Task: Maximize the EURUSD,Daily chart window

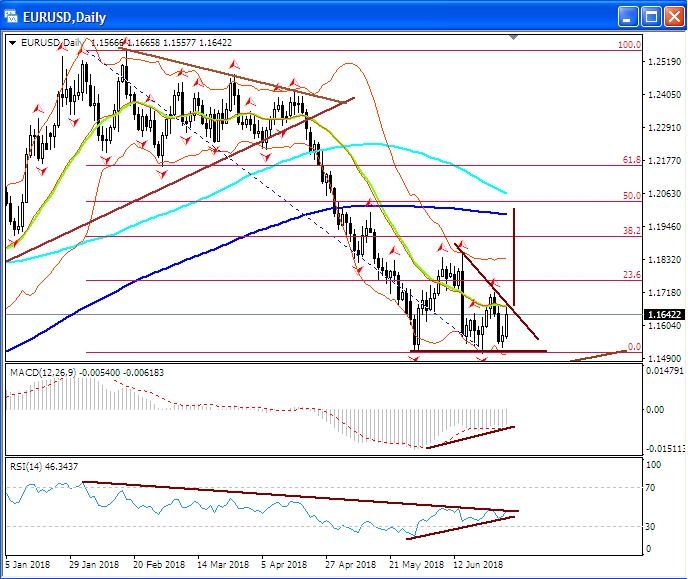Action: point(650,15)
